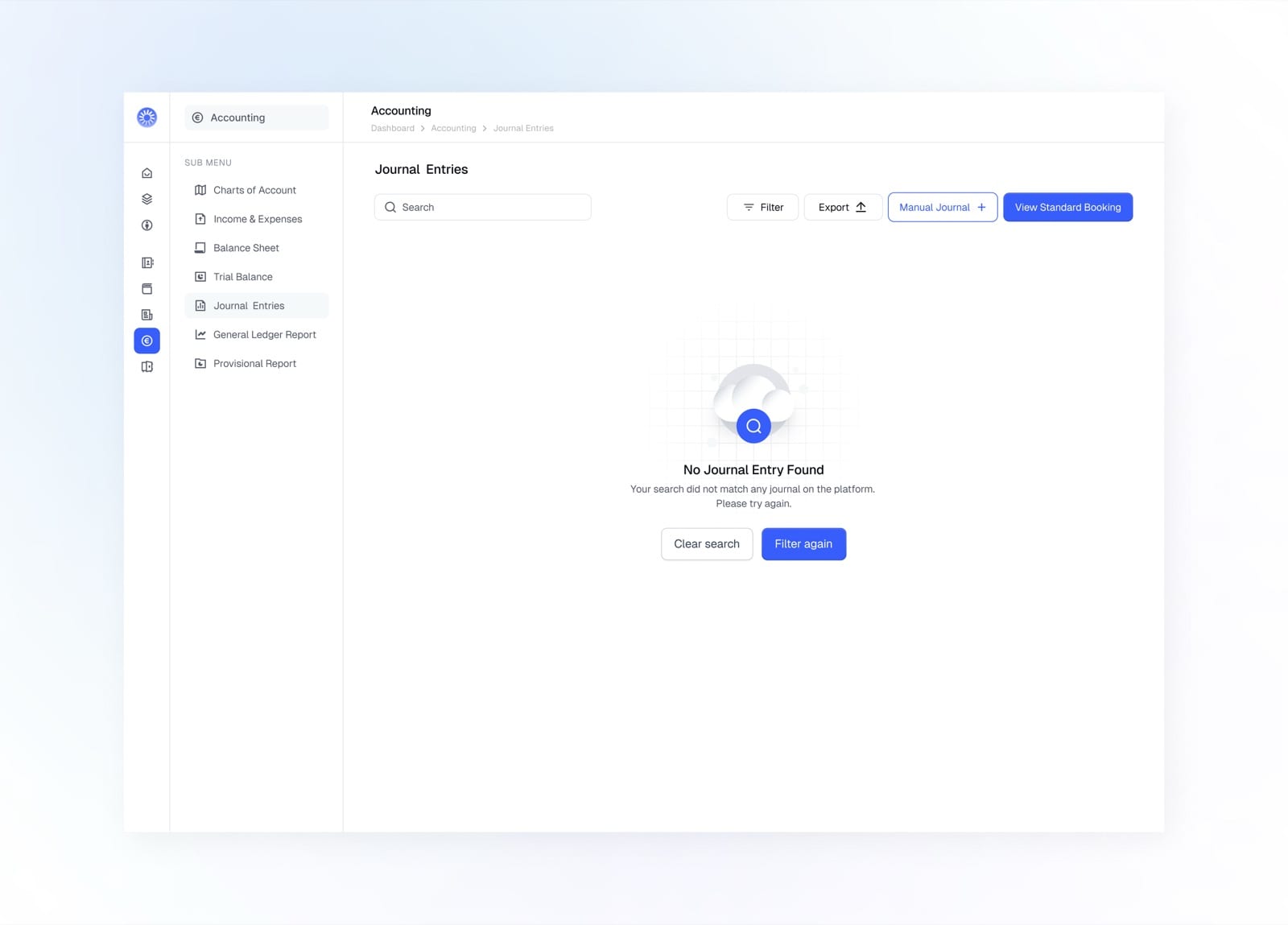Click the 'Journal Entries' page heading
The image size is (1288, 925).
click(421, 169)
